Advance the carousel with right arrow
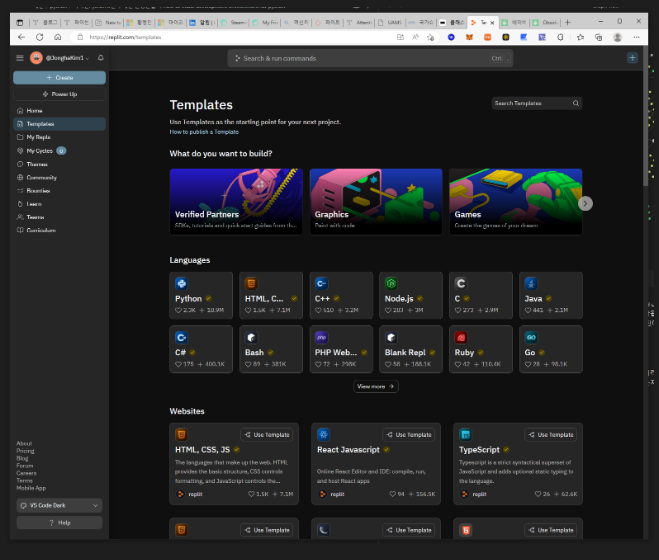 click(585, 203)
